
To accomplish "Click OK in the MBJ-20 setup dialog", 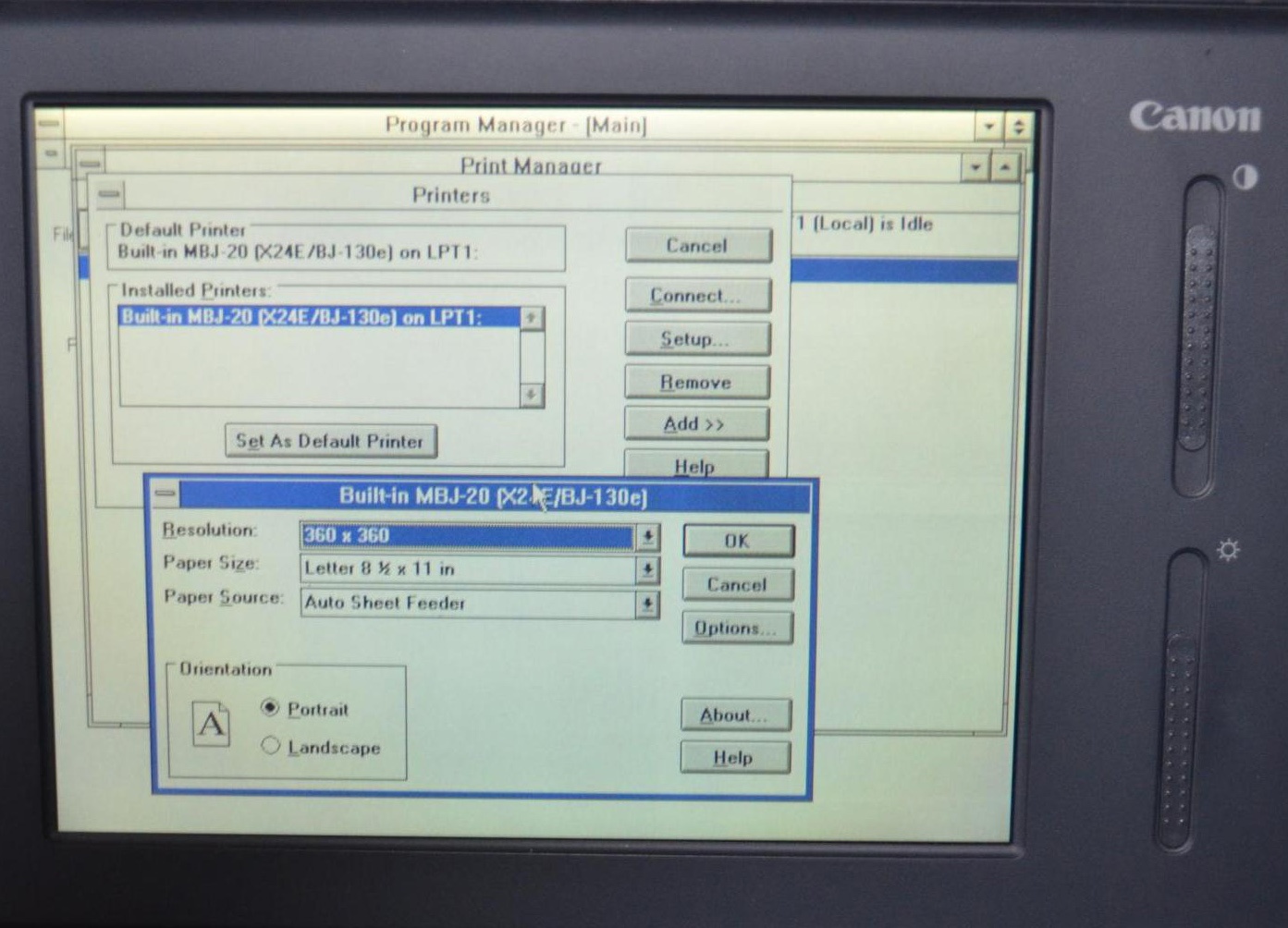I will [x=738, y=541].
